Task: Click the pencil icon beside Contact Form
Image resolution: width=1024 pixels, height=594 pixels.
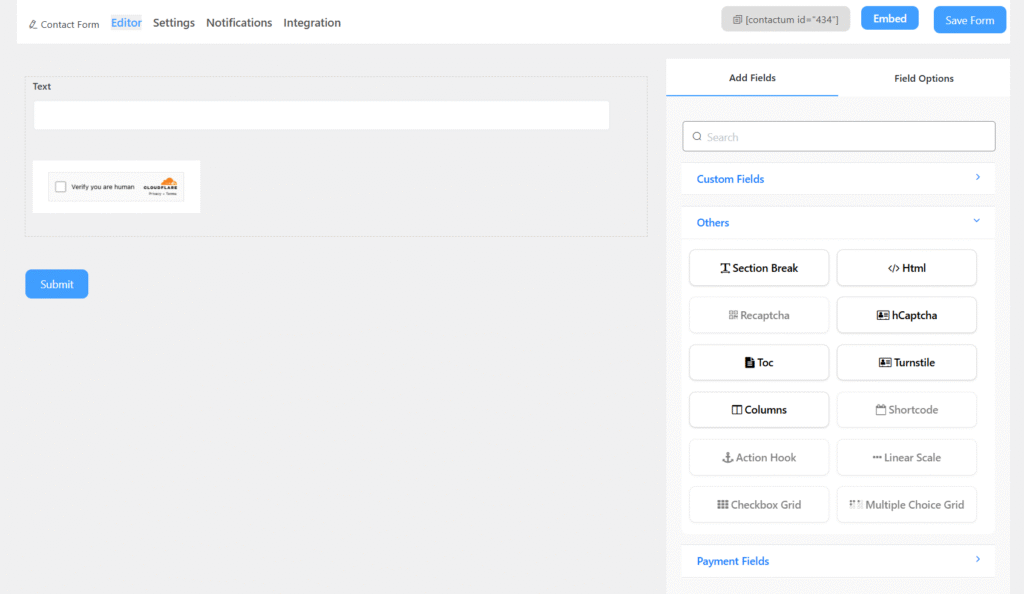Action: pos(33,24)
